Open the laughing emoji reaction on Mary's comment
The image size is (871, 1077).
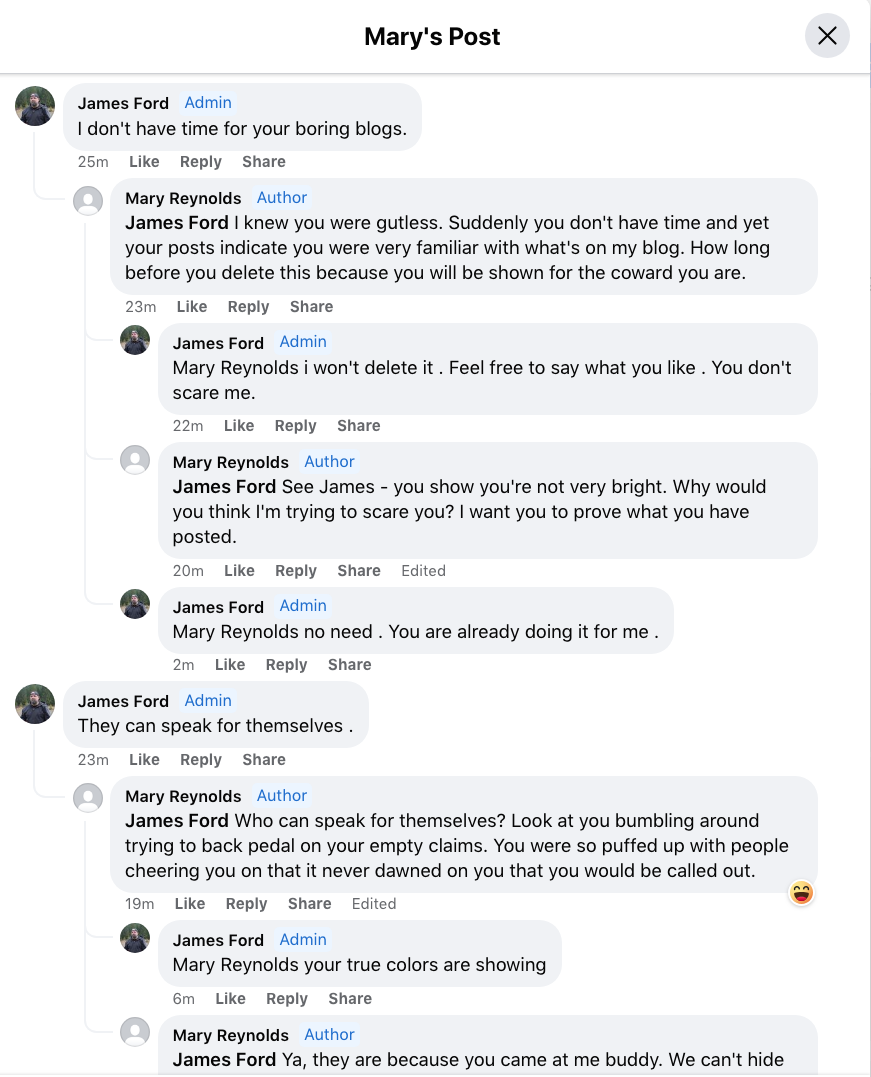click(x=801, y=893)
